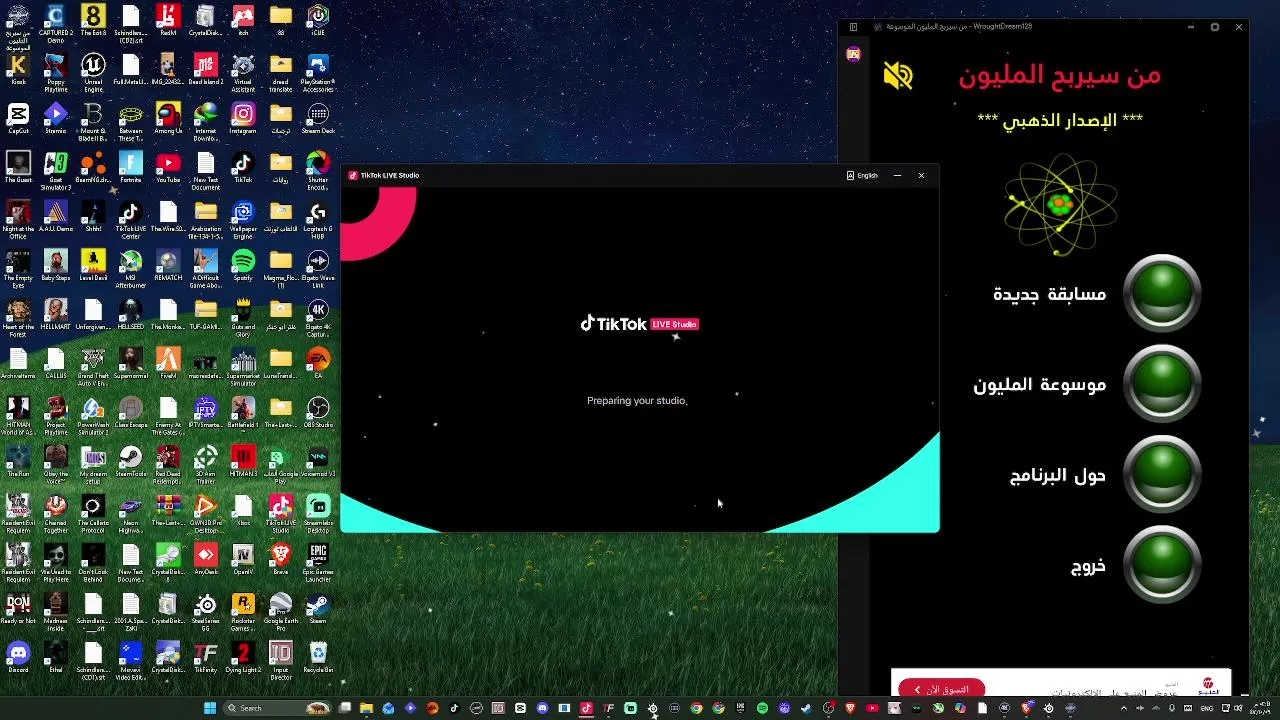1280x720 pixels.
Task: Open Input Director desktop icon
Action: pos(281,660)
